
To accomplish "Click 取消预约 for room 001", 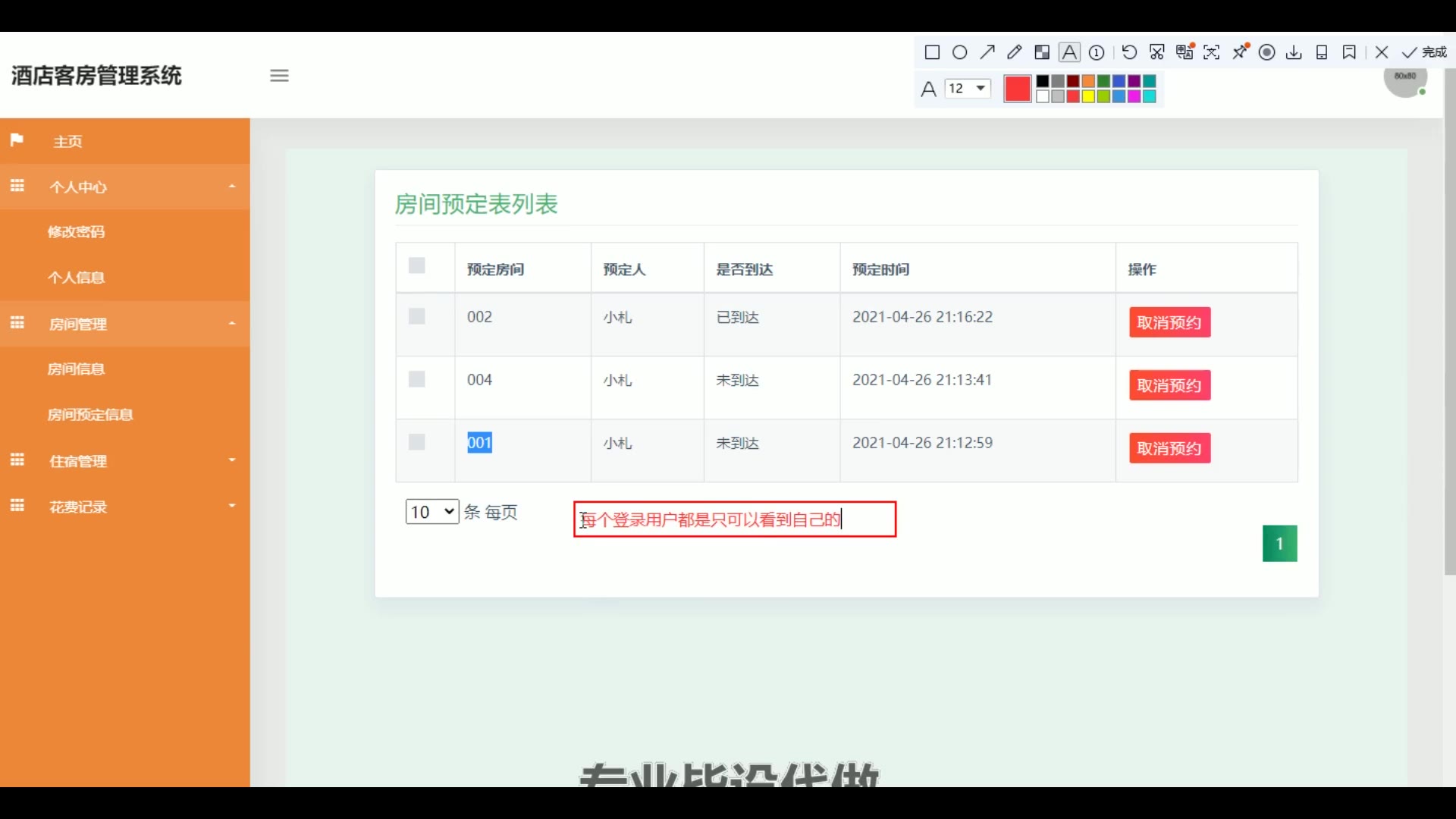I will point(1169,448).
